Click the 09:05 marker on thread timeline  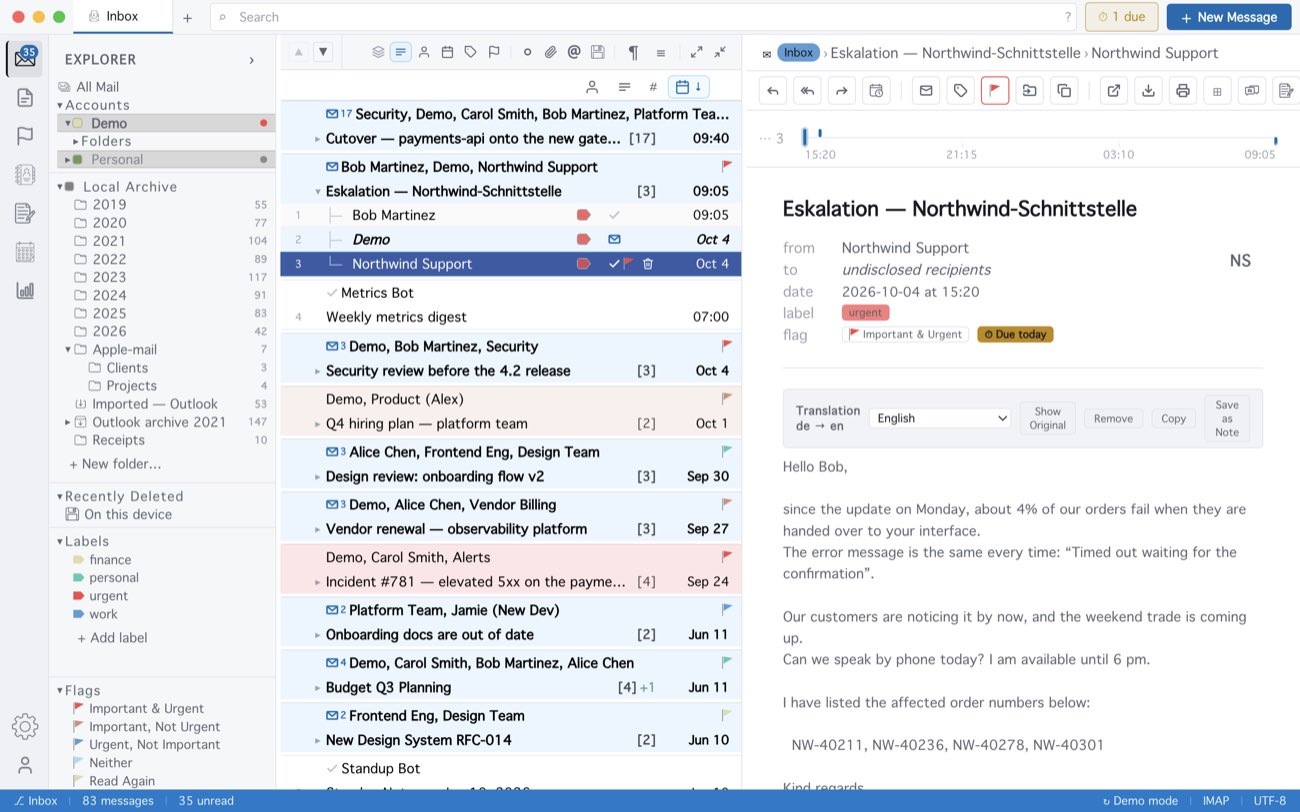click(x=1275, y=141)
